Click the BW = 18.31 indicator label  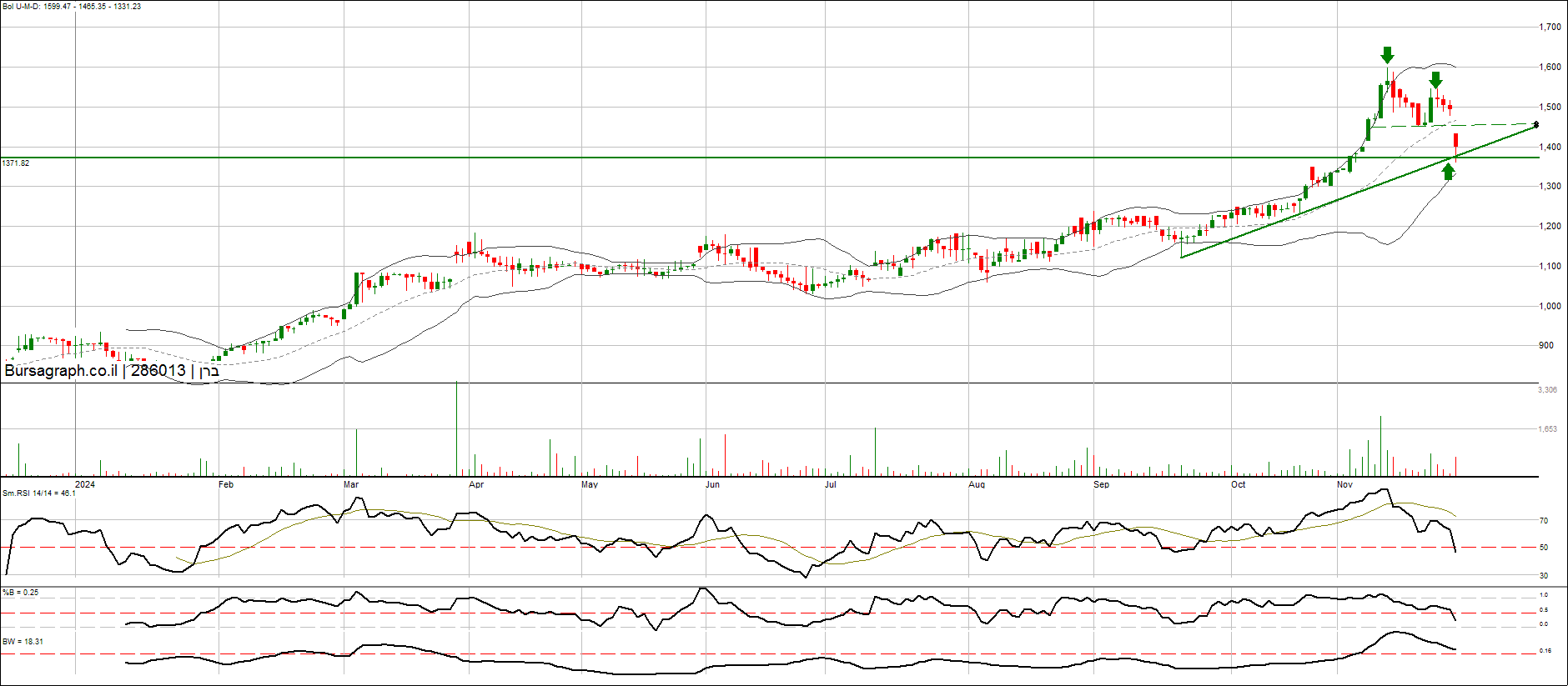(23, 642)
